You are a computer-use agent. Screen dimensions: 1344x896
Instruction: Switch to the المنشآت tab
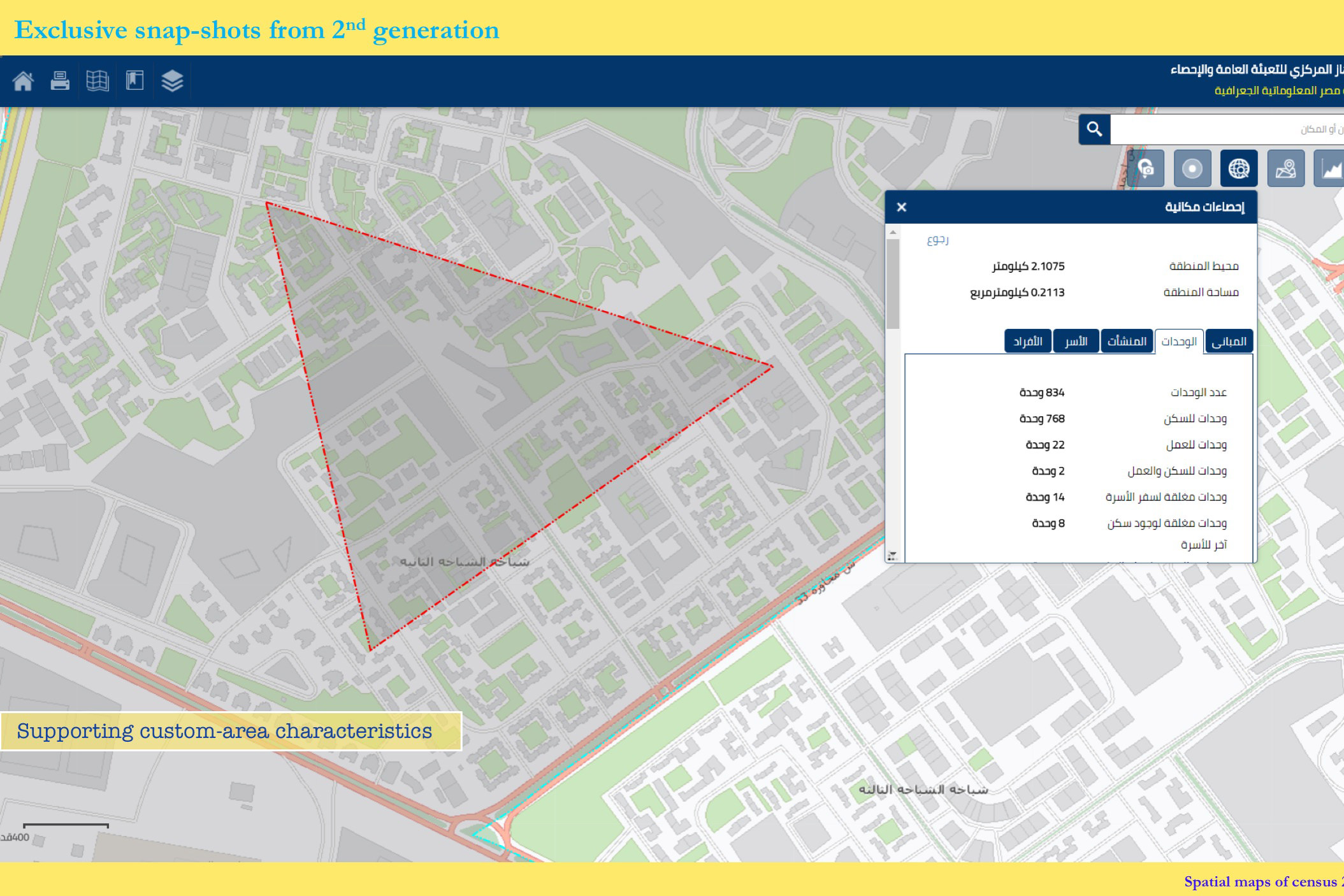(x=1127, y=342)
